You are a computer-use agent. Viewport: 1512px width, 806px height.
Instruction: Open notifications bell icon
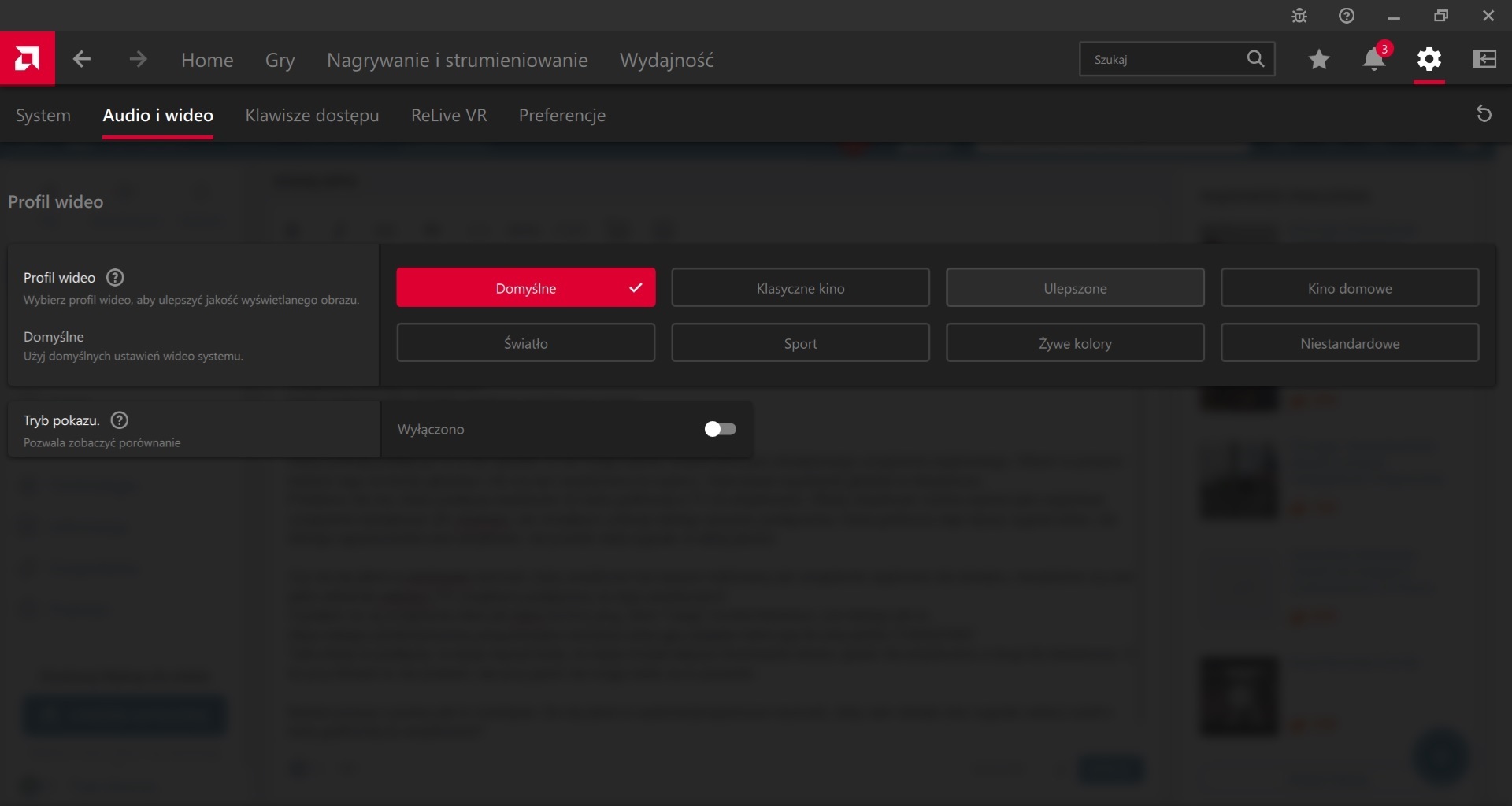click(1374, 59)
